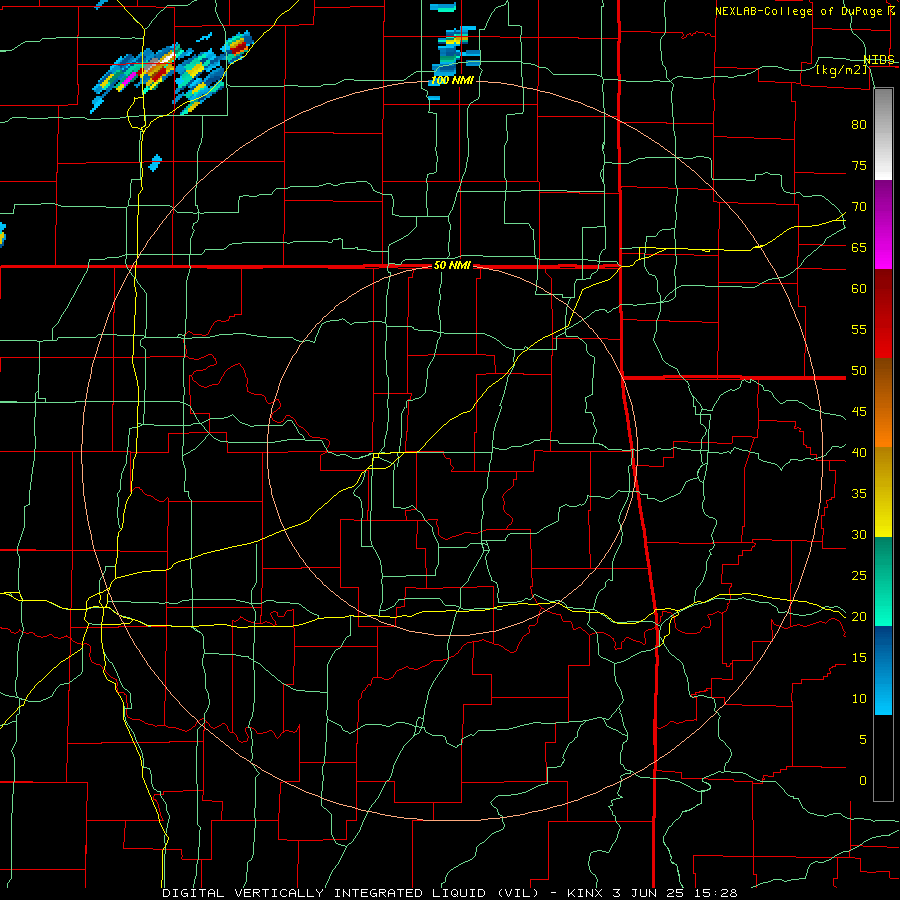Select the 100 NMI range ring label
This screenshot has width=900, height=900.
(452, 80)
